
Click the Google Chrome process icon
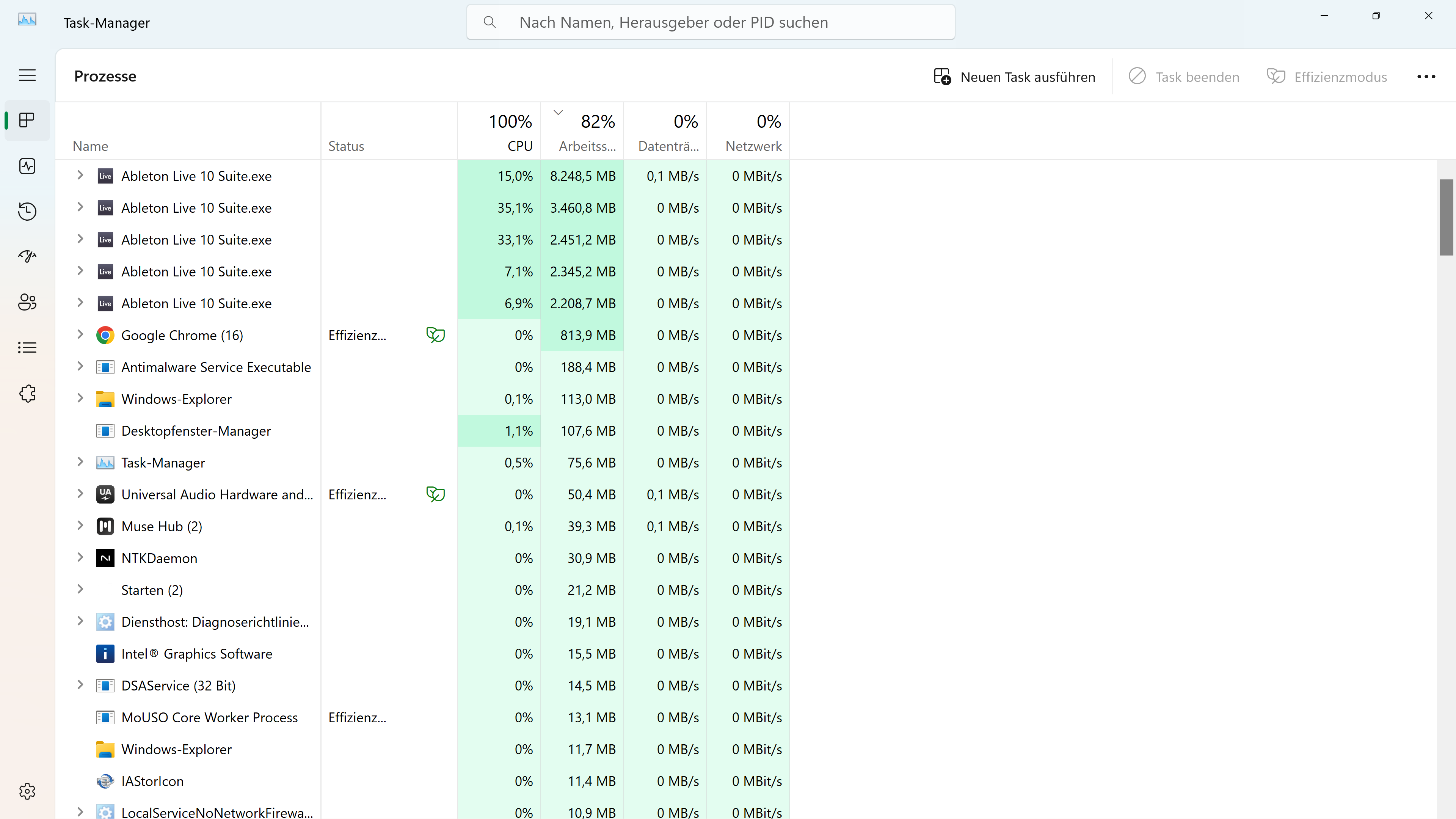105,335
